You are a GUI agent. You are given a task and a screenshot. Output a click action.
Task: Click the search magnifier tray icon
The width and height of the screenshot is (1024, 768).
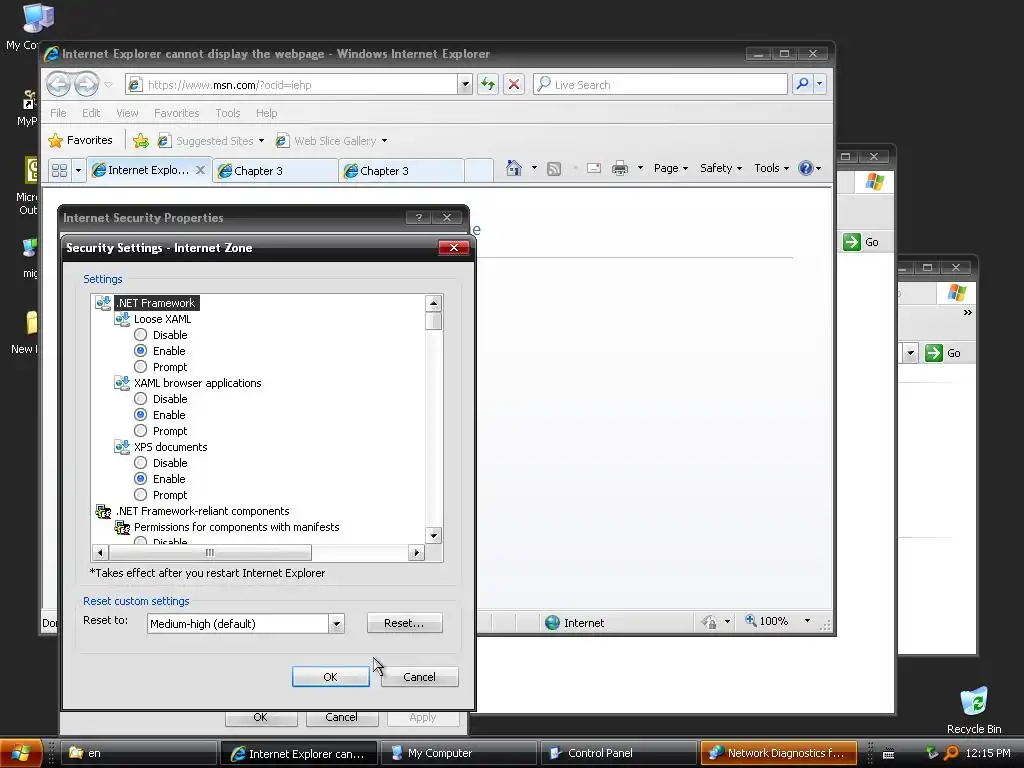[952, 753]
